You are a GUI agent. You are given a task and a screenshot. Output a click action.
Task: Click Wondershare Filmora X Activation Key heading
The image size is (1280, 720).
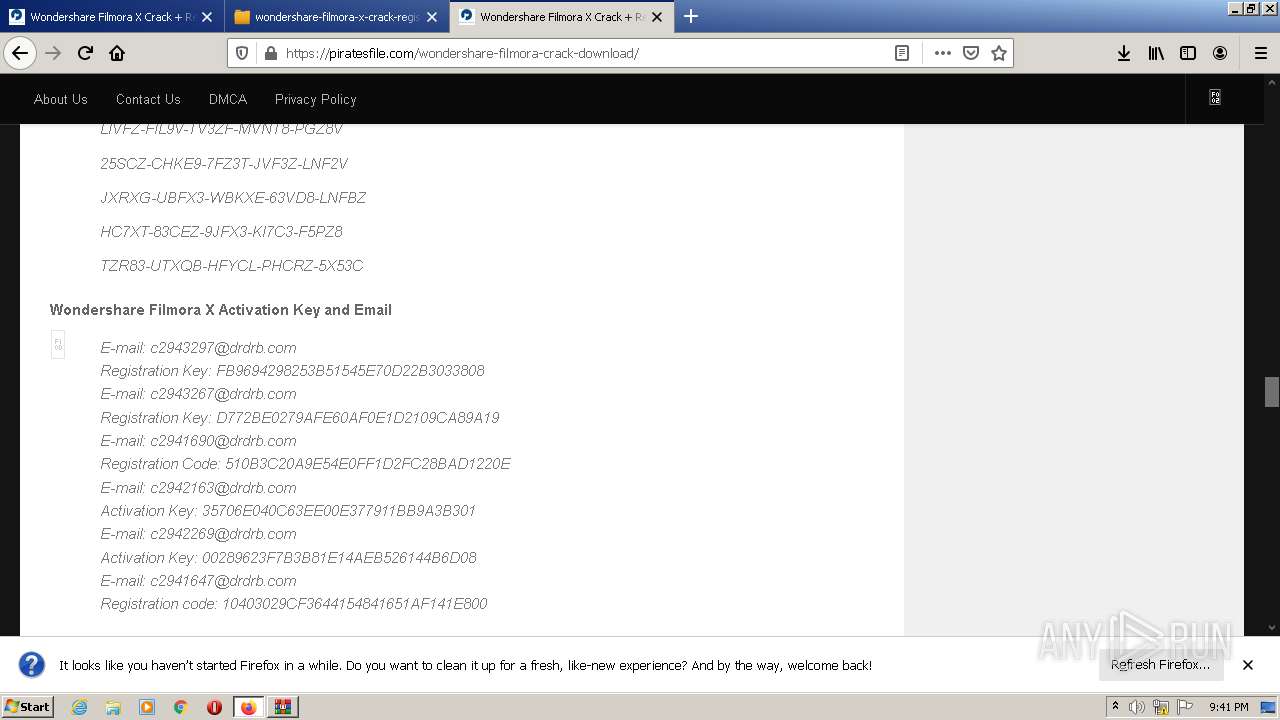[221, 310]
